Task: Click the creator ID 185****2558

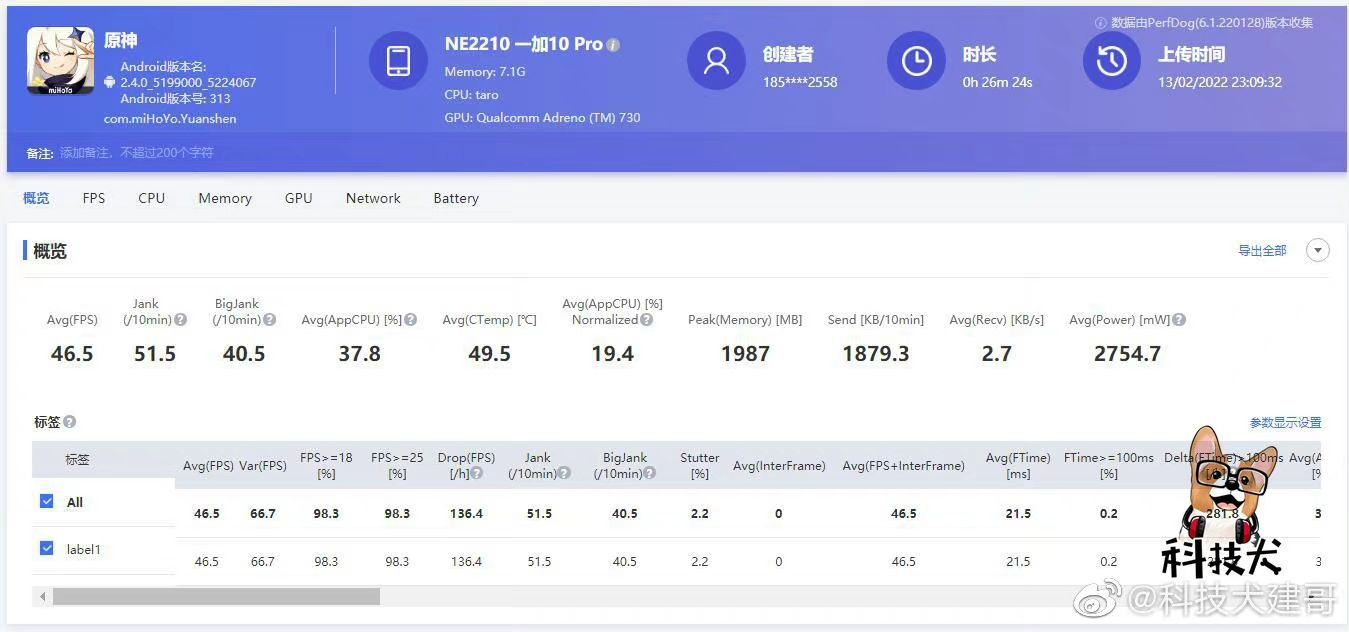Action: pyautogui.click(x=800, y=82)
